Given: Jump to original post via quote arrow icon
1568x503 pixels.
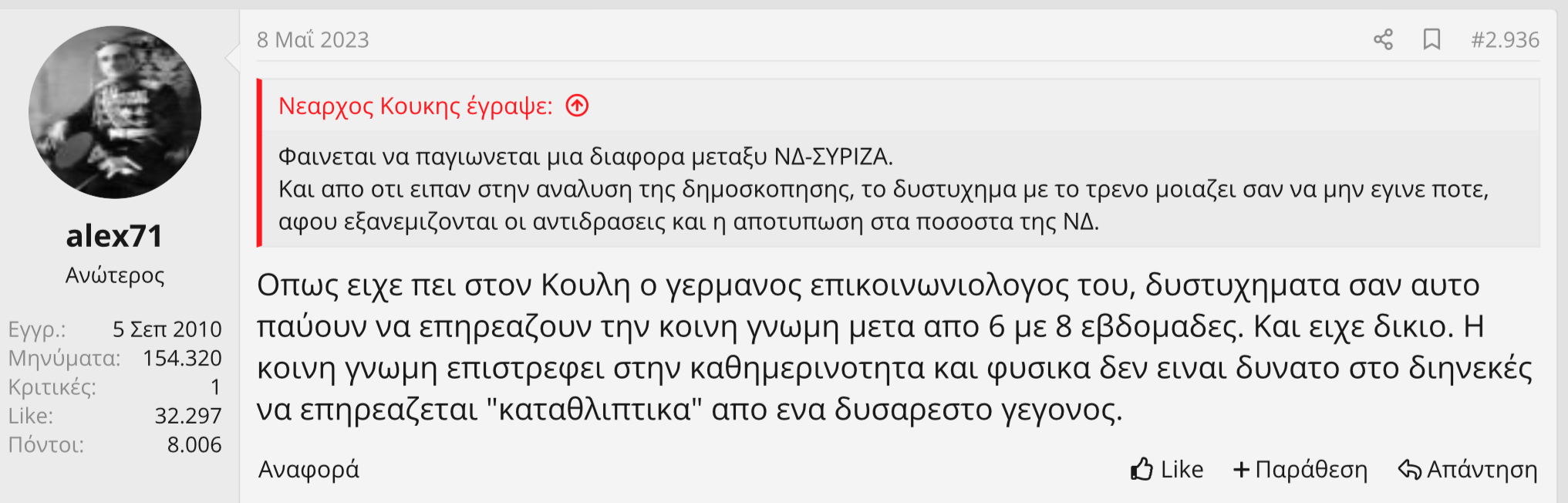Looking at the screenshot, I should tap(577, 106).
